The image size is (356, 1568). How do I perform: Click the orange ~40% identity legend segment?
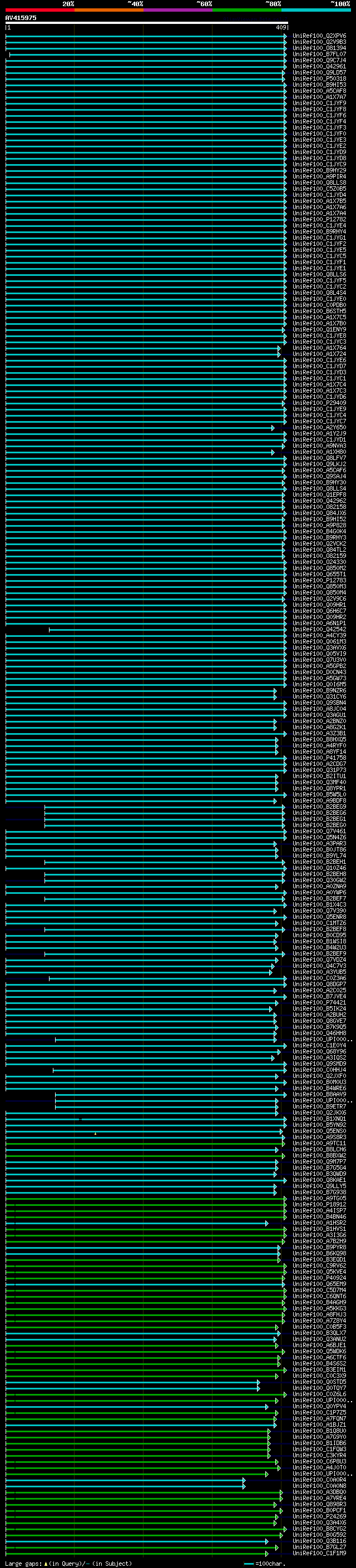[109, 10]
